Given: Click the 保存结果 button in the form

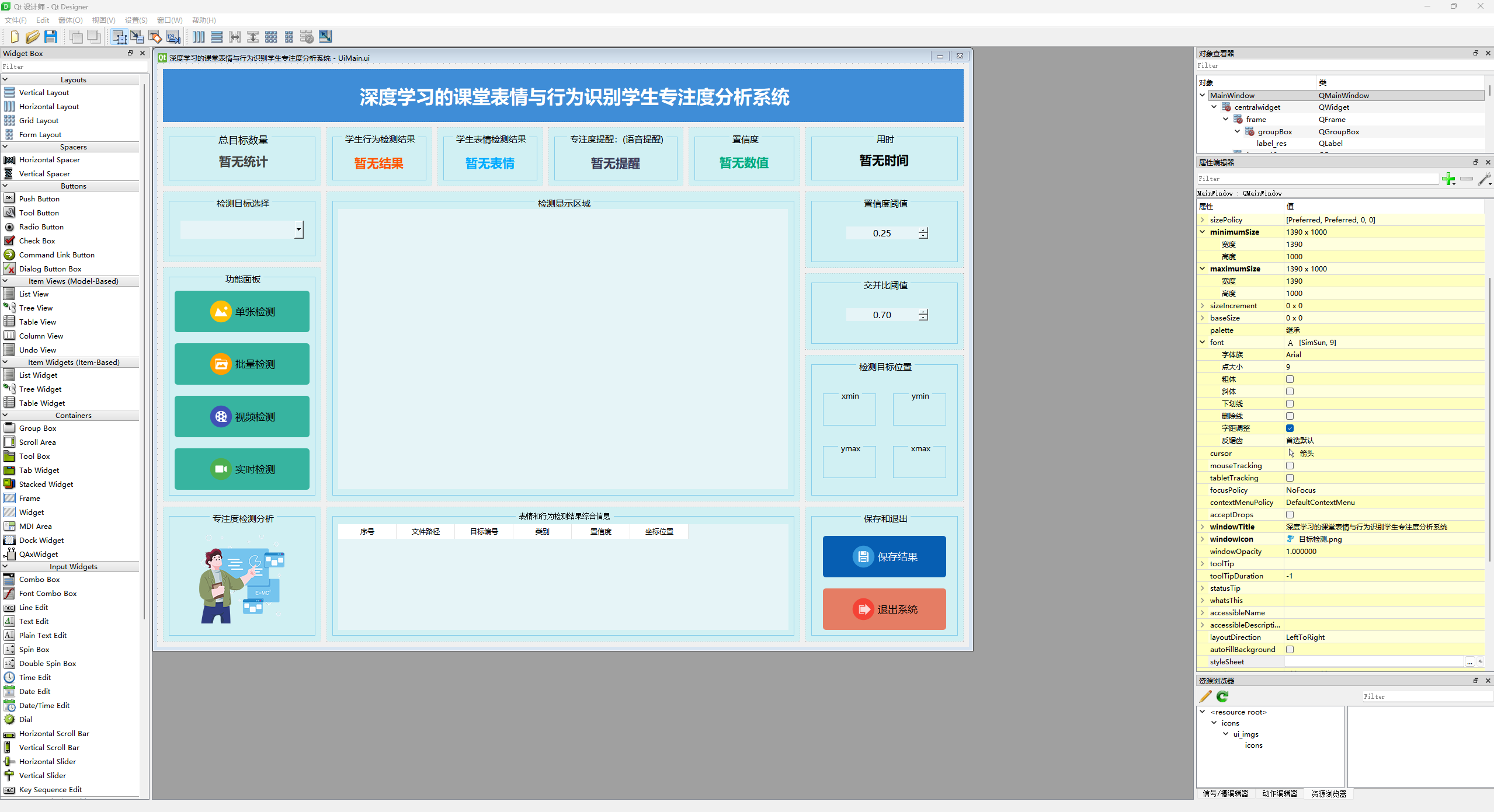Looking at the screenshot, I should click(884, 557).
